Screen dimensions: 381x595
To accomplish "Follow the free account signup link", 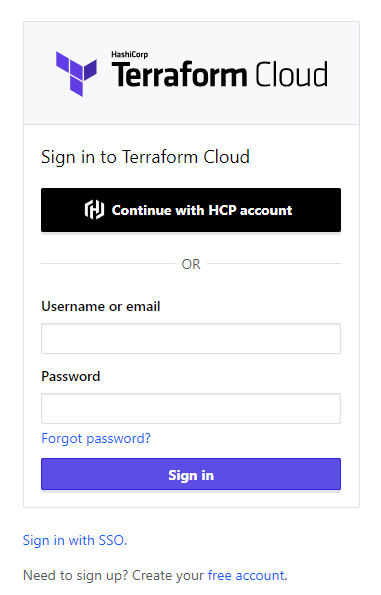I will [247, 575].
